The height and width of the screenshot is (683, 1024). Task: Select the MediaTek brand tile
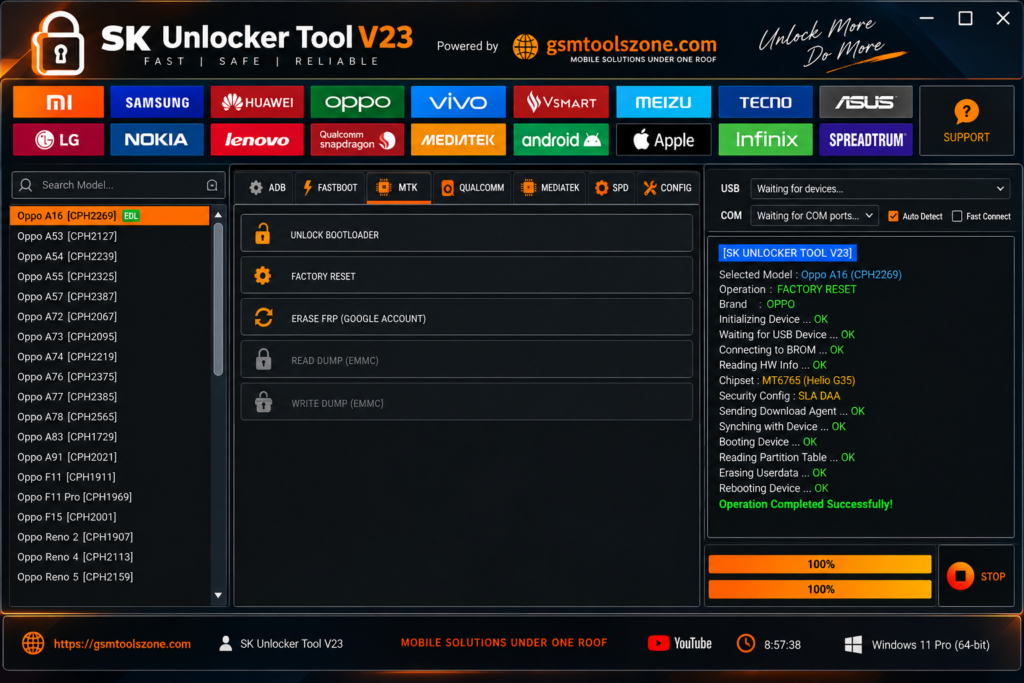pos(458,139)
